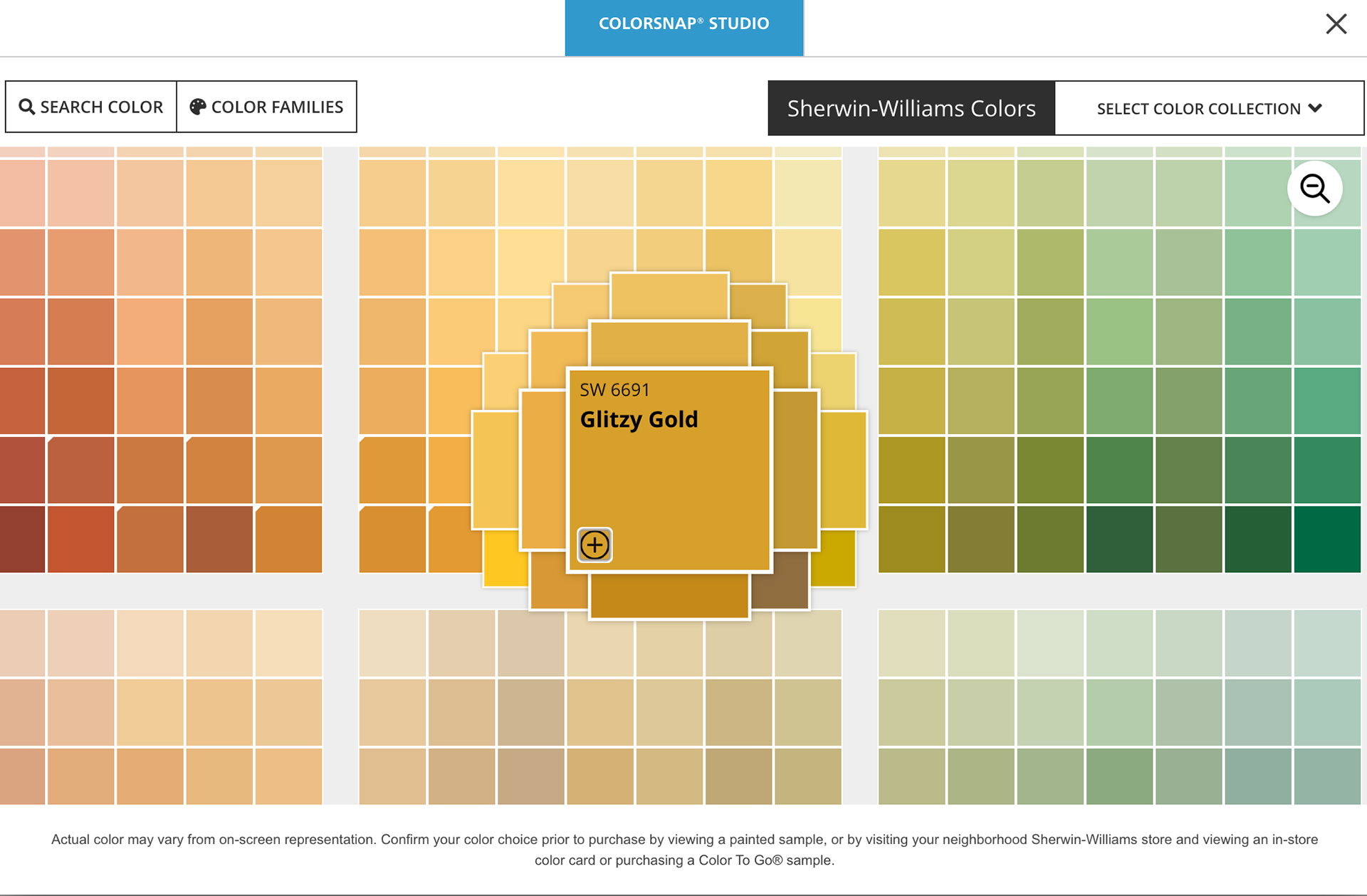Pick the dark teal green swatch in the upper grid's bottom-right corner

pos(1327,539)
